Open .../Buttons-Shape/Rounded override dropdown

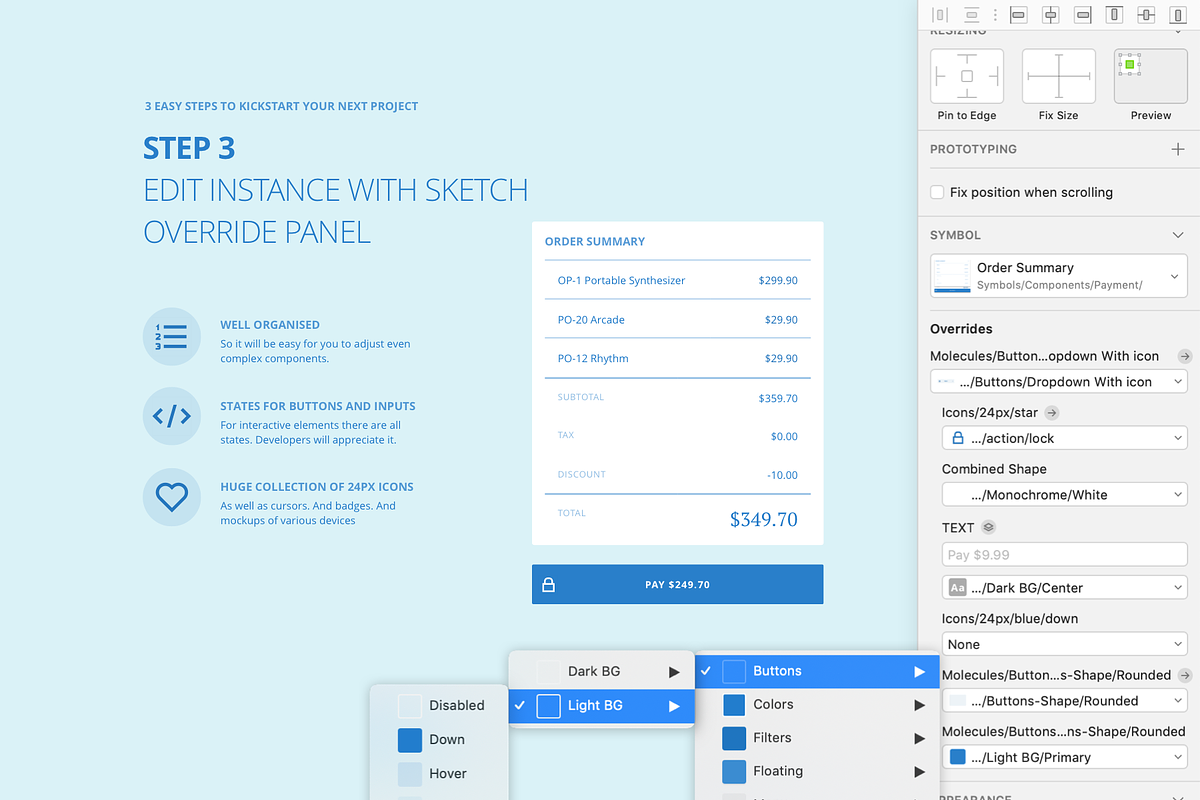pyautogui.click(x=1065, y=700)
